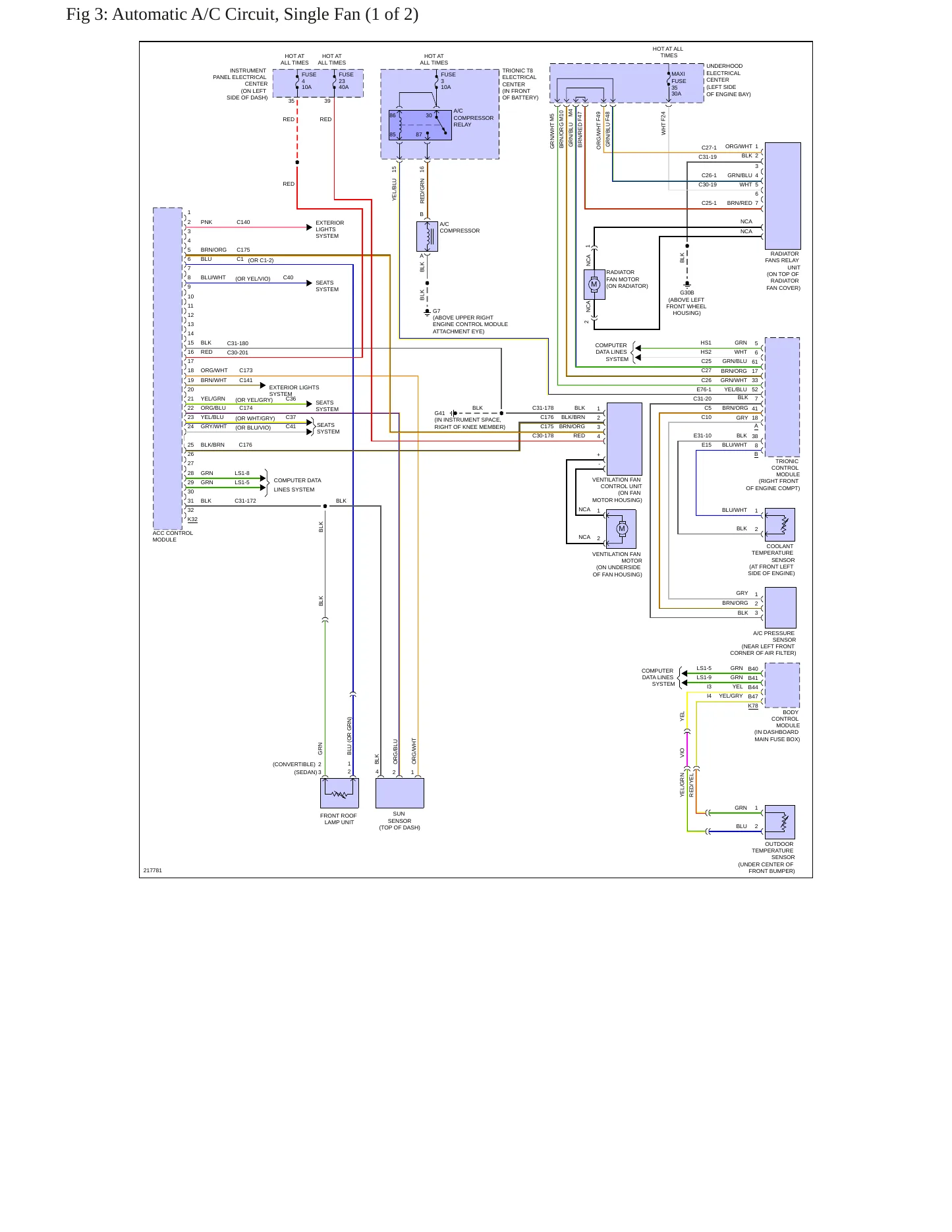Click connector label C174

tap(246, 408)
